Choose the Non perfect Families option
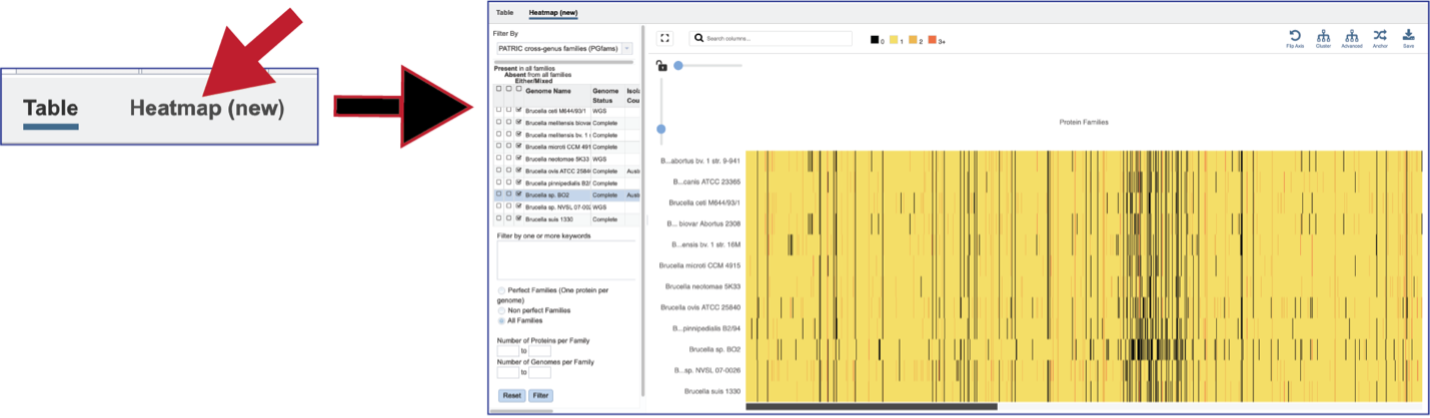The image size is (1430, 418). click(501, 310)
